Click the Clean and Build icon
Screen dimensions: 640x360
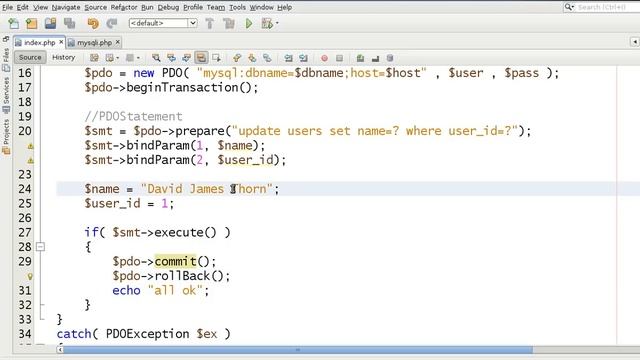click(x=229, y=23)
